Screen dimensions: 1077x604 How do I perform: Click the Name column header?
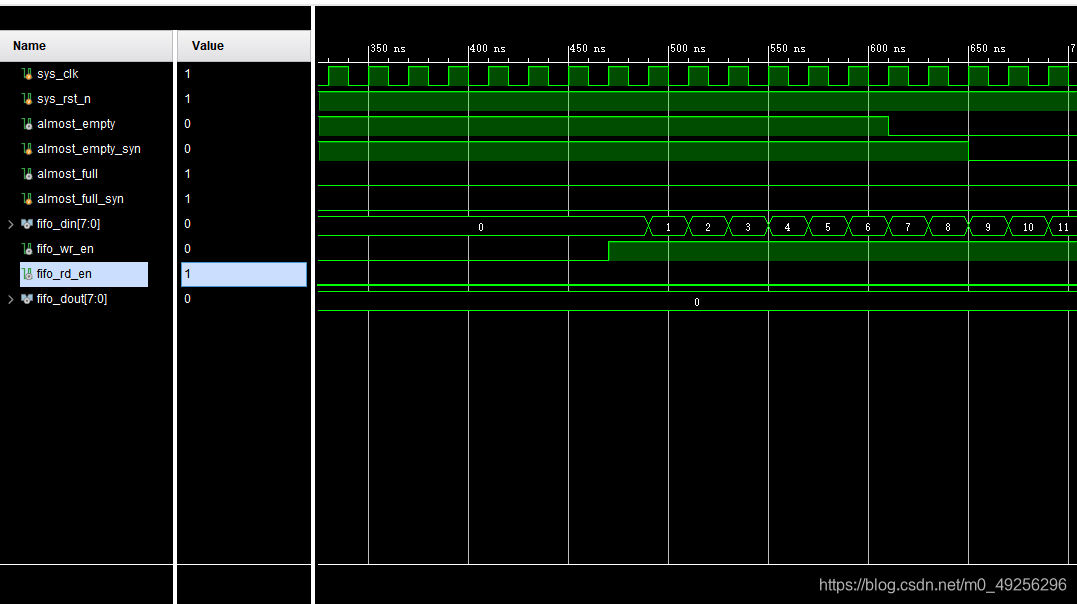(x=87, y=46)
